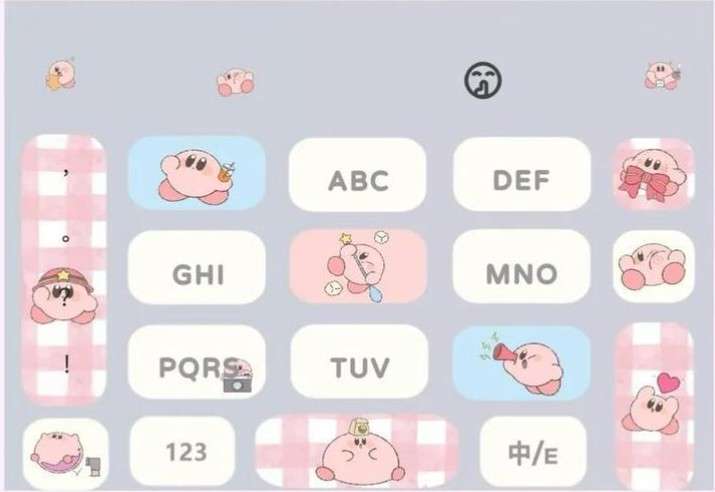Tap the shushing face emoji icon
715x492 pixels.
[x=483, y=80]
